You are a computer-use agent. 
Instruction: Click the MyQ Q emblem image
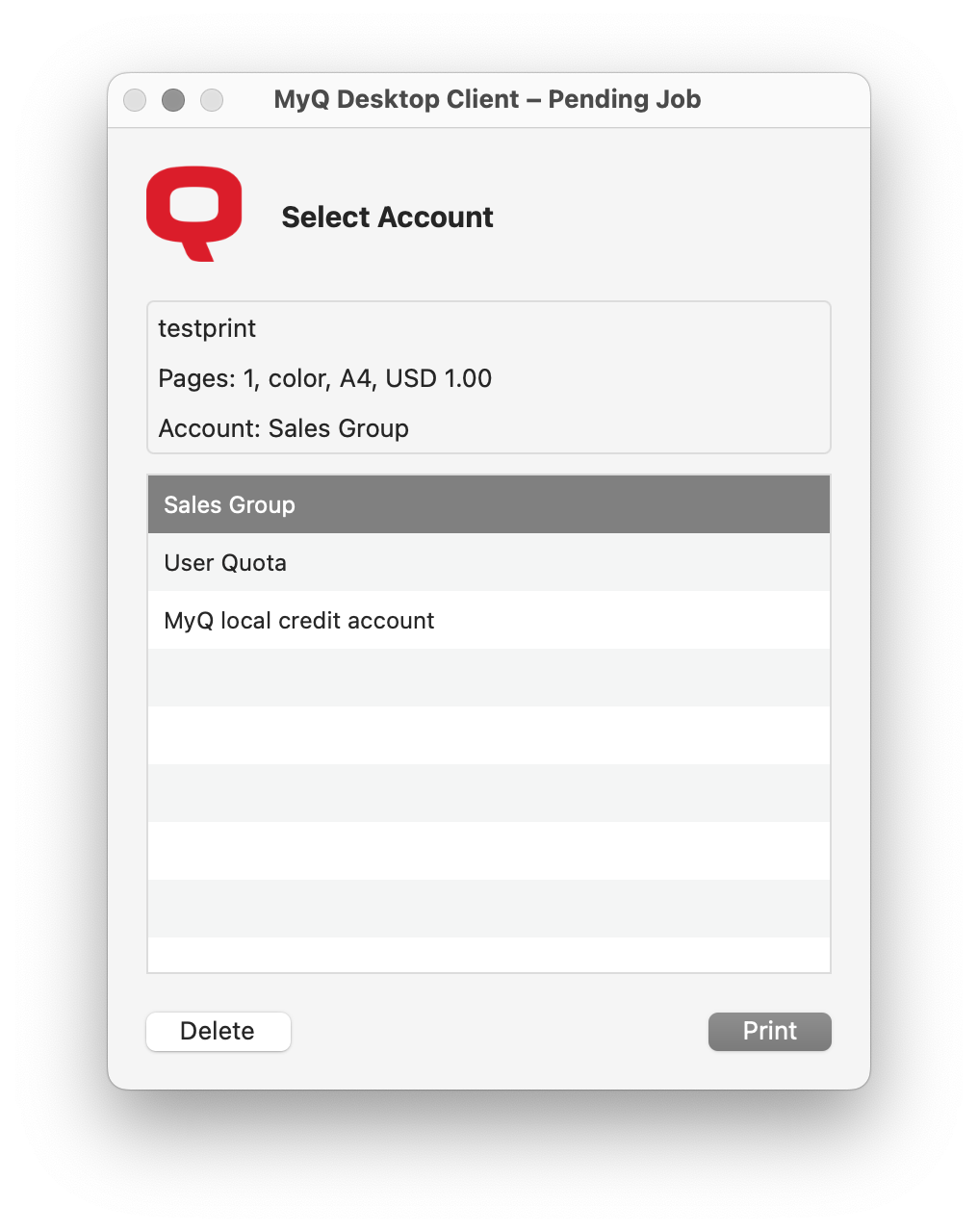pos(193,214)
